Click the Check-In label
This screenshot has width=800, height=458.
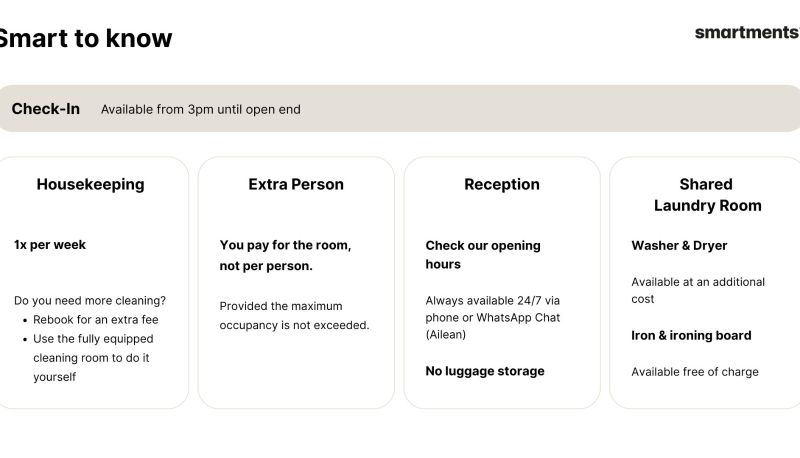(46, 109)
